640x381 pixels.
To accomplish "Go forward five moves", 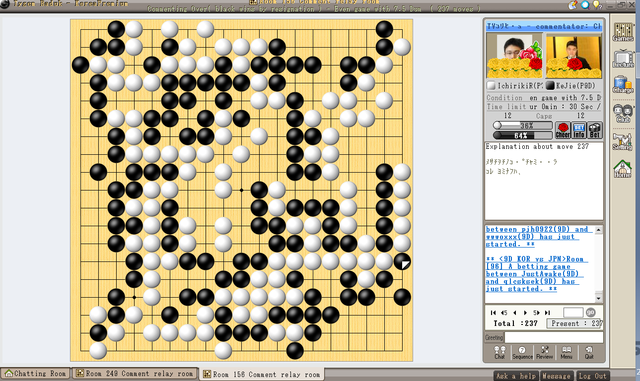I will pos(536,312).
